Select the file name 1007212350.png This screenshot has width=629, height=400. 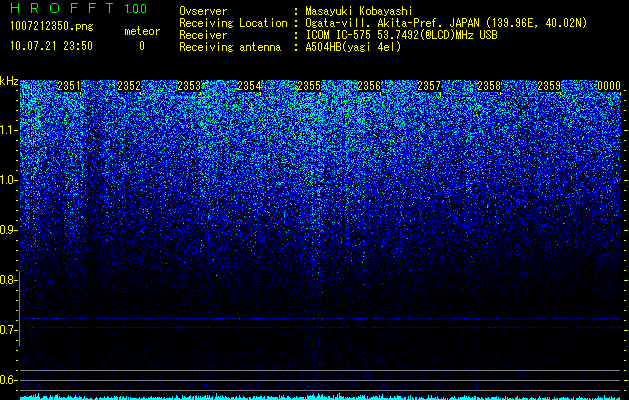tap(52, 27)
